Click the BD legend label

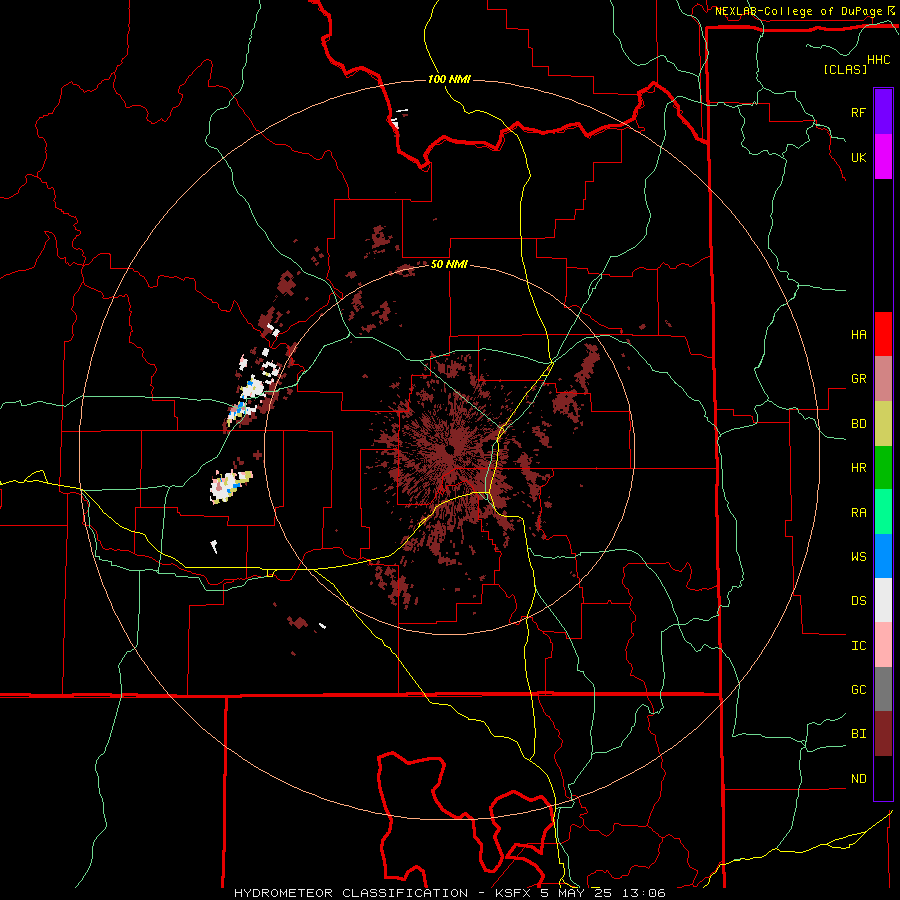[x=858, y=424]
